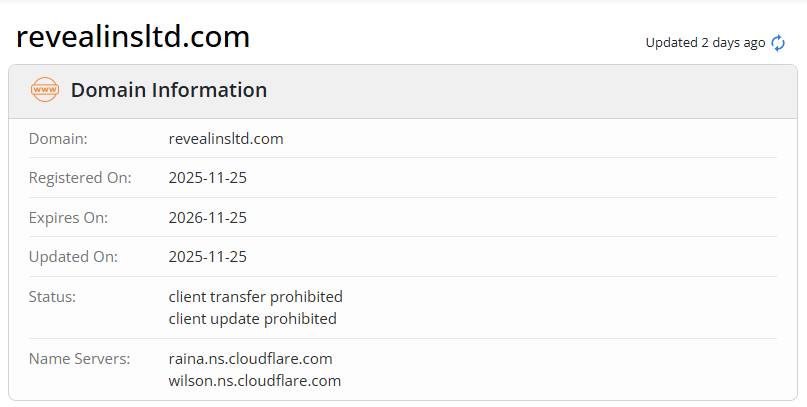
Task: Click name server raina.ns.cloudflare.com
Action: [251, 358]
